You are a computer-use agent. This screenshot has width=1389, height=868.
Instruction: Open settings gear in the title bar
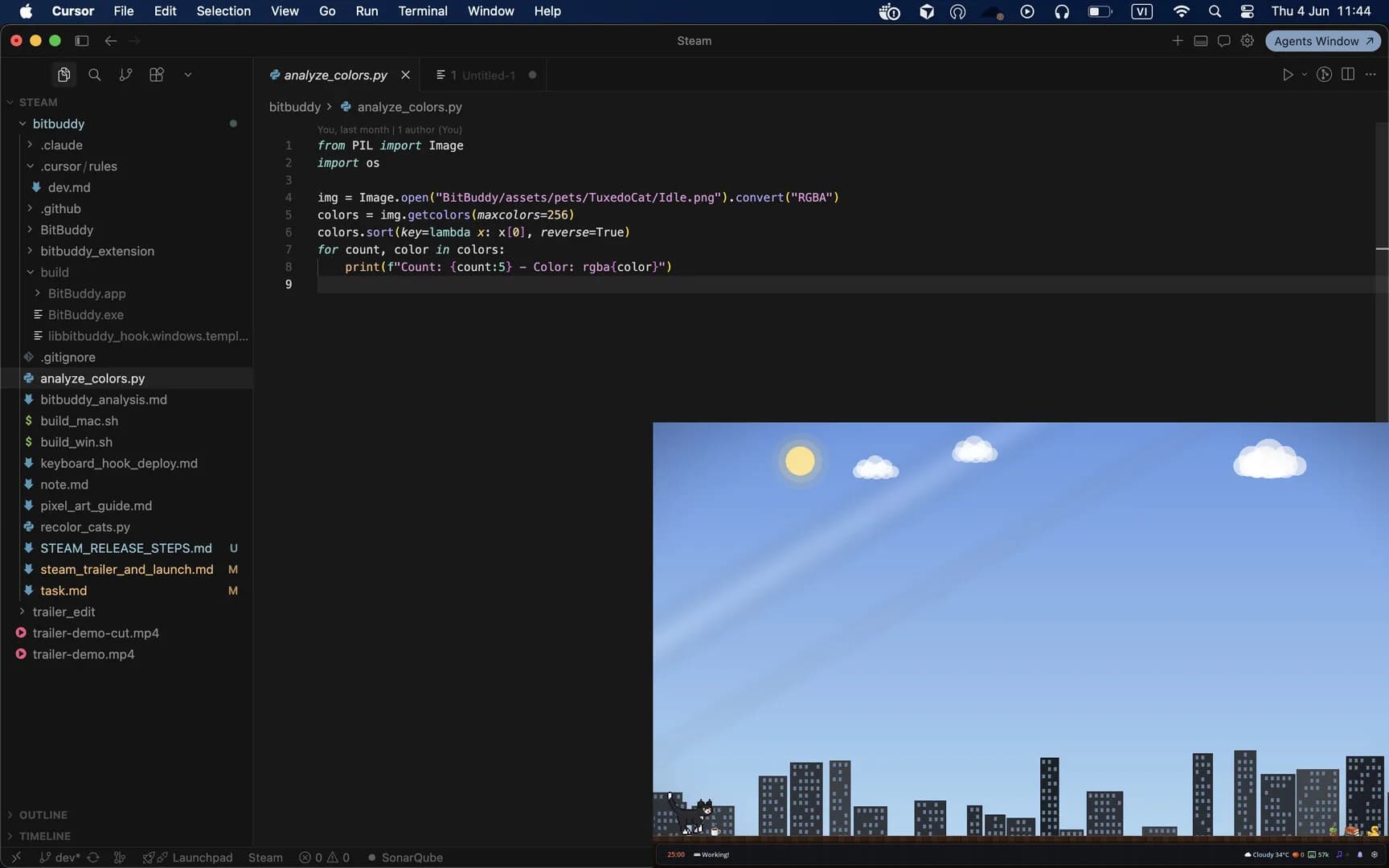point(1248,41)
